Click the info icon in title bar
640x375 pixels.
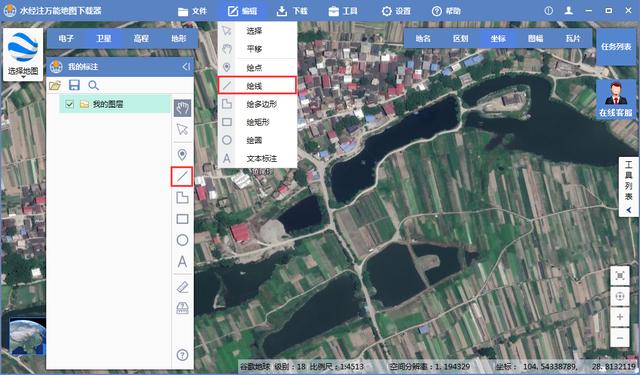pyautogui.click(x=549, y=11)
